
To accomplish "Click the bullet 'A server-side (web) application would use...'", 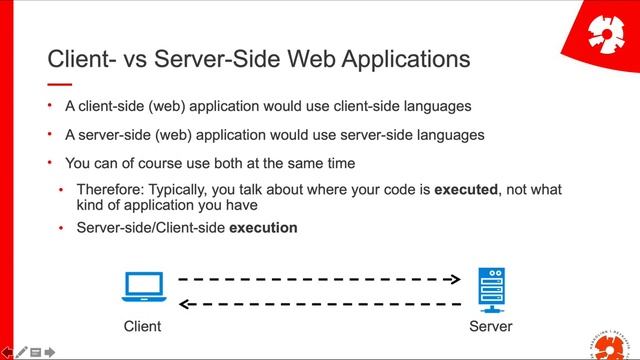I will pyautogui.click(x=275, y=135).
